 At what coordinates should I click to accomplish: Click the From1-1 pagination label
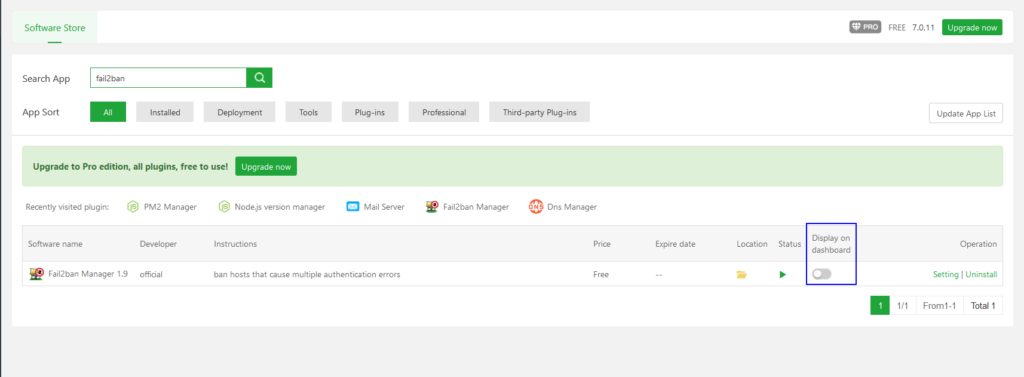[939, 305]
